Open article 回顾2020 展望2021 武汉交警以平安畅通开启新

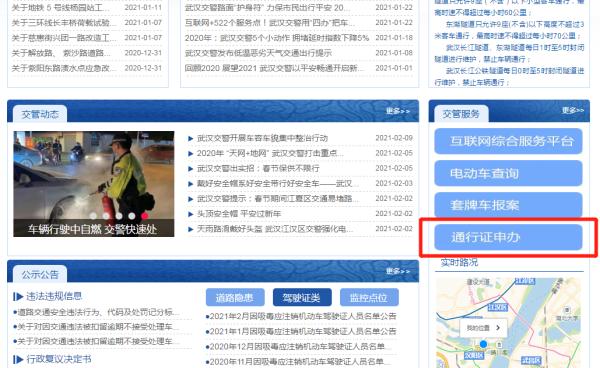tap(274, 68)
